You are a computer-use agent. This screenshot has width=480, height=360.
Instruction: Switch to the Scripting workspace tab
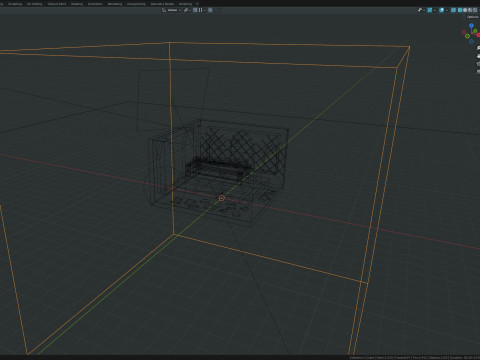click(185, 4)
